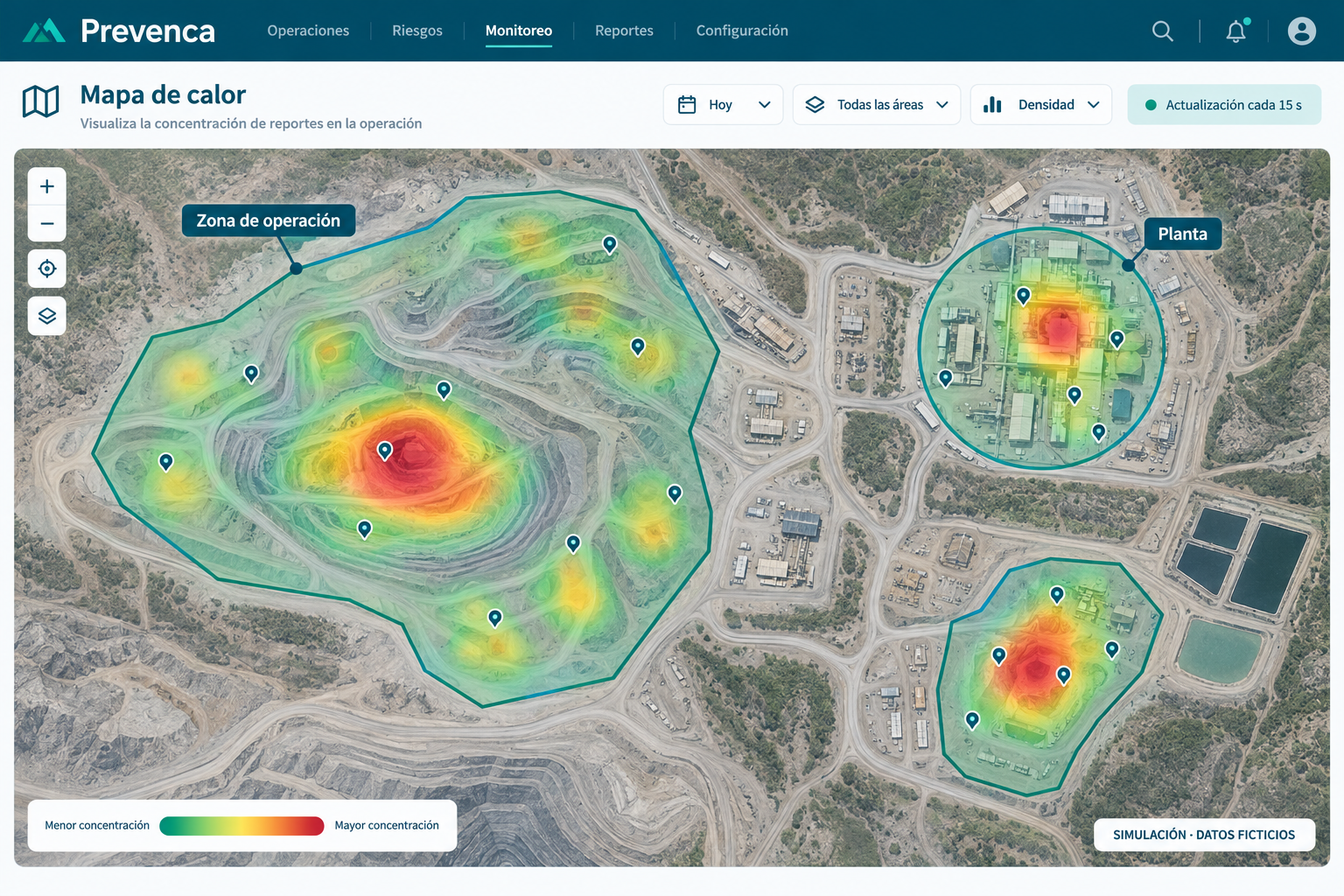Click the Zona de operación map label
Image resolution: width=1344 pixels, height=896 pixels.
click(x=269, y=220)
